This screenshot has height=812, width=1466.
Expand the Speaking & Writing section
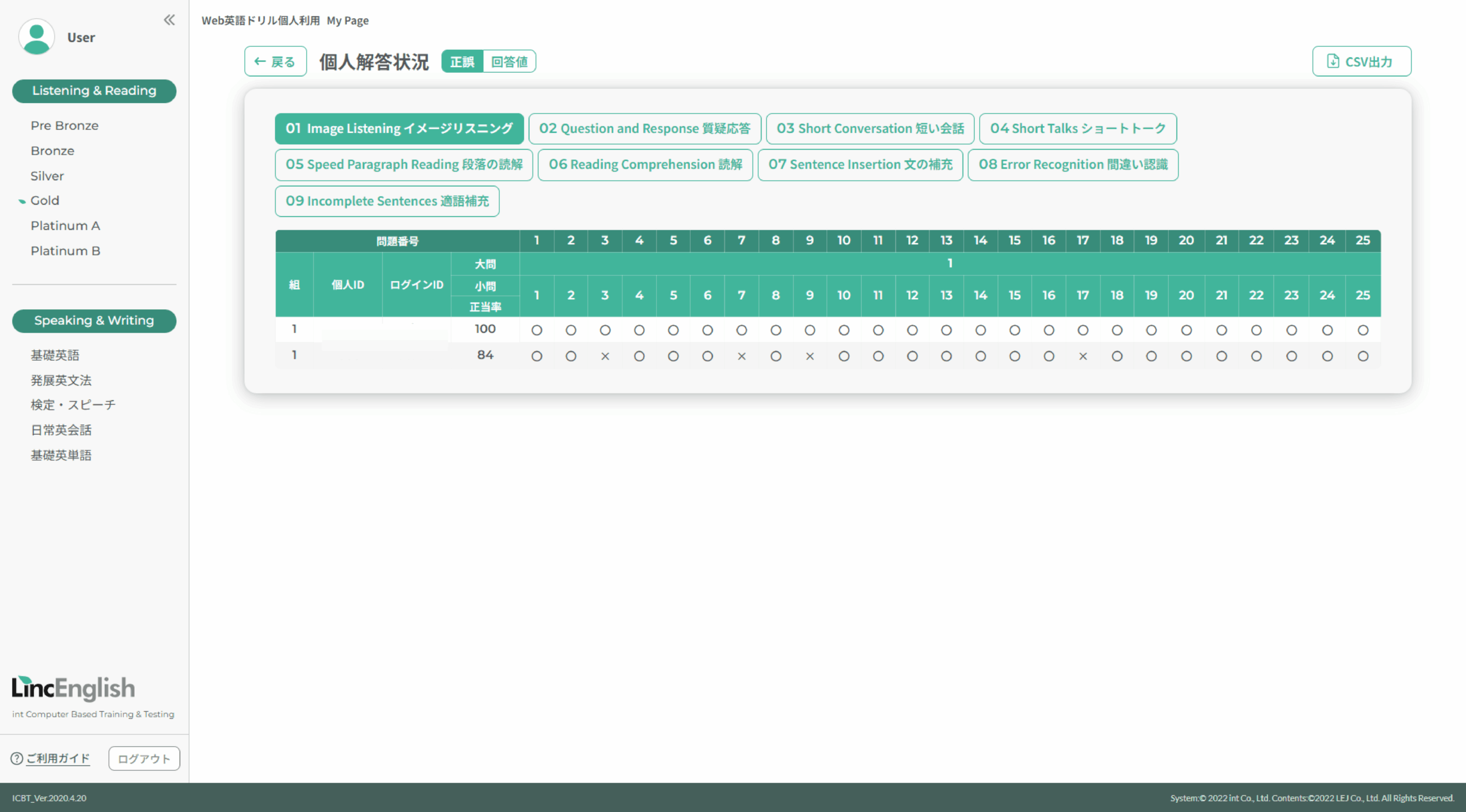click(x=94, y=321)
